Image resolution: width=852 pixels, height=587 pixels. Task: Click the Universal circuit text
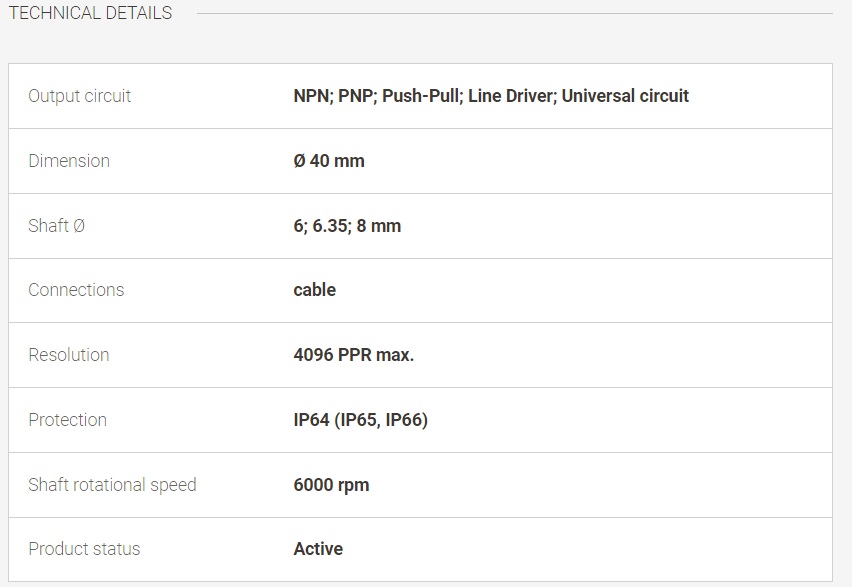(625, 96)
